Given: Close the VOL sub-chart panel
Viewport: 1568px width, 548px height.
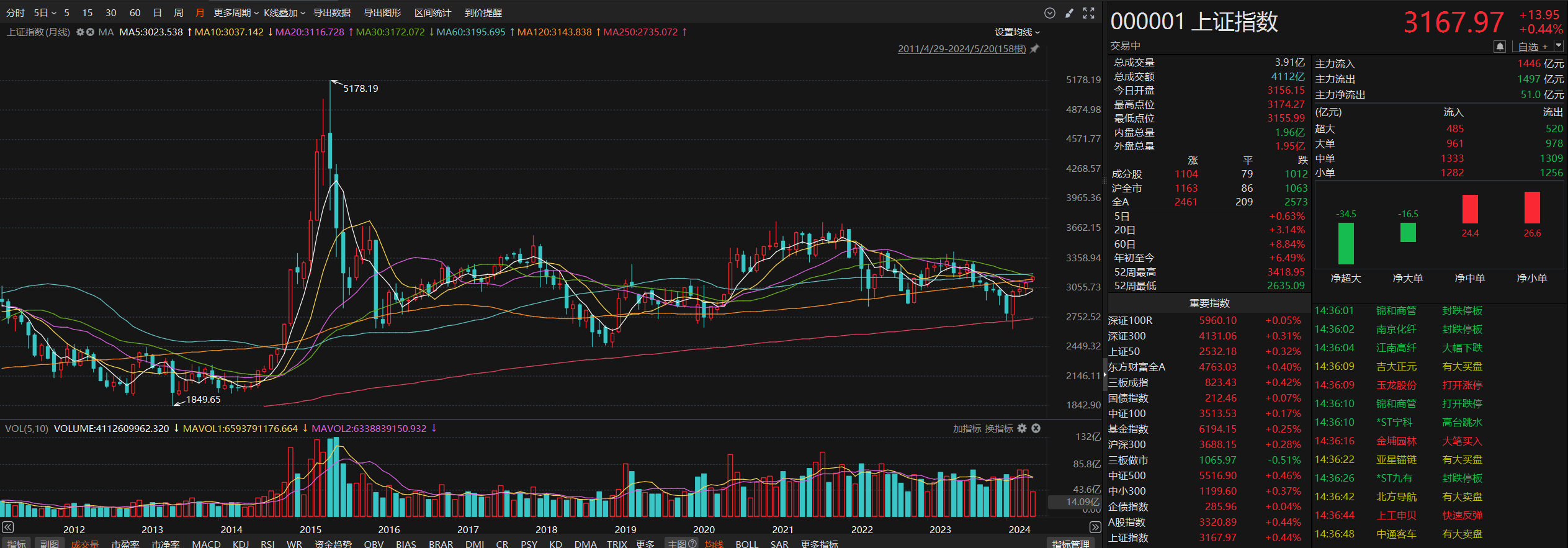Looking at the screenshot, I should click(1036, 429).
